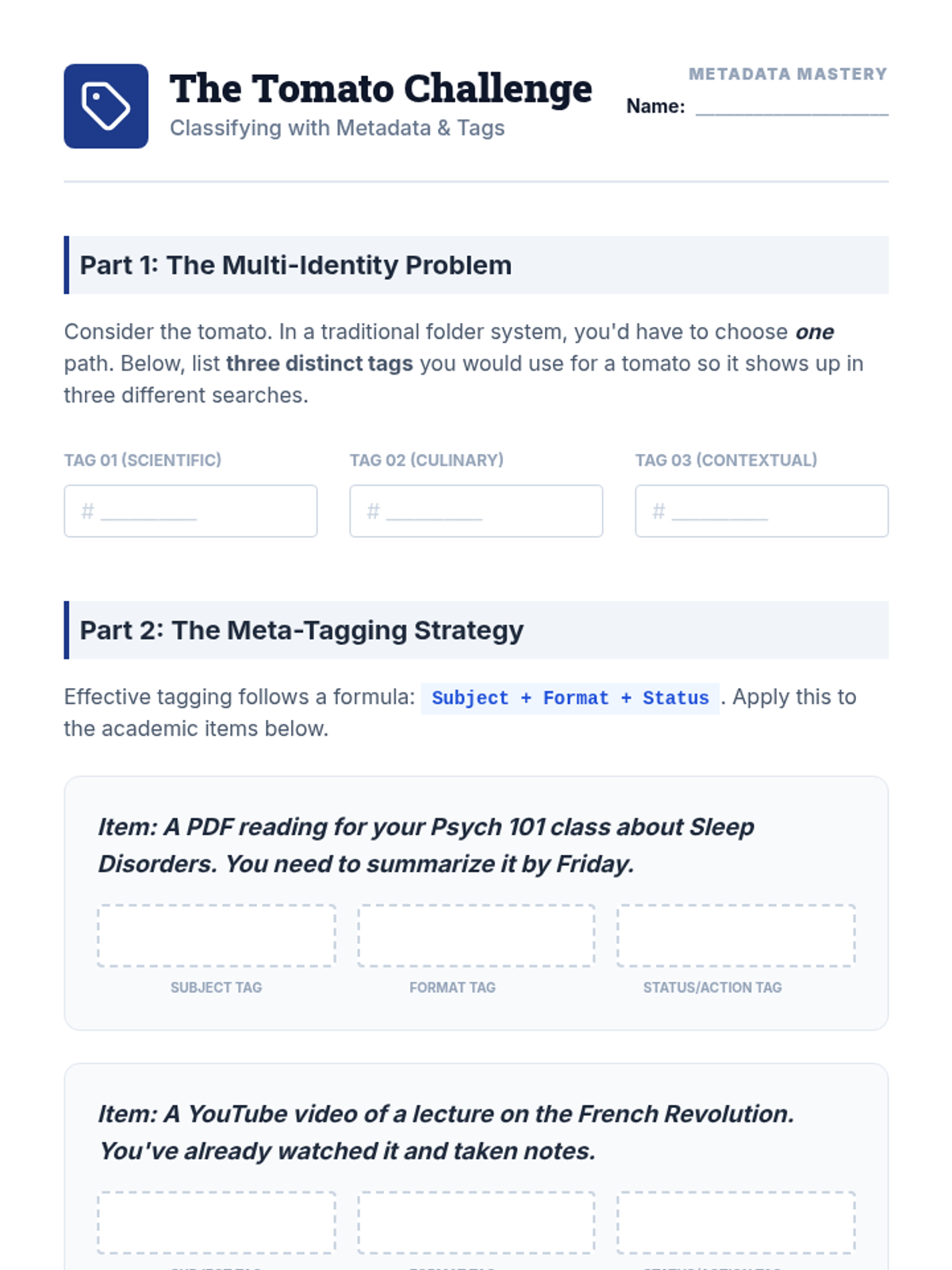Click the Classifying with Metadata & Tags subtitle

coord(337,128)
